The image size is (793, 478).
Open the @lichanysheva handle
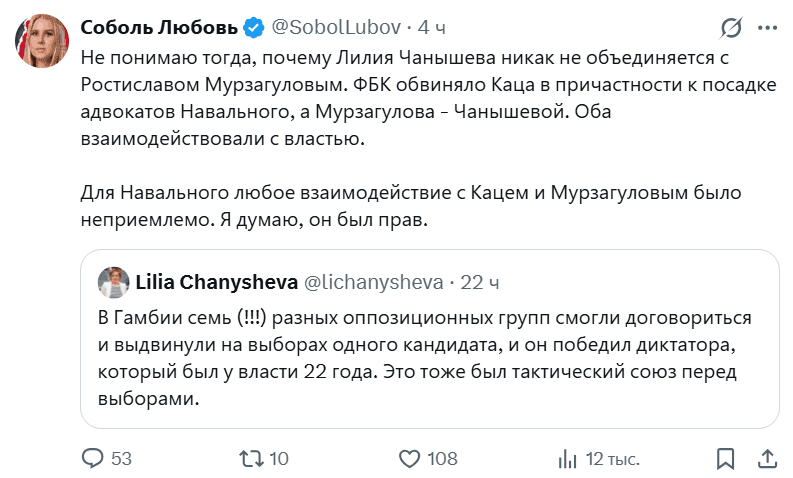[373, 282]
